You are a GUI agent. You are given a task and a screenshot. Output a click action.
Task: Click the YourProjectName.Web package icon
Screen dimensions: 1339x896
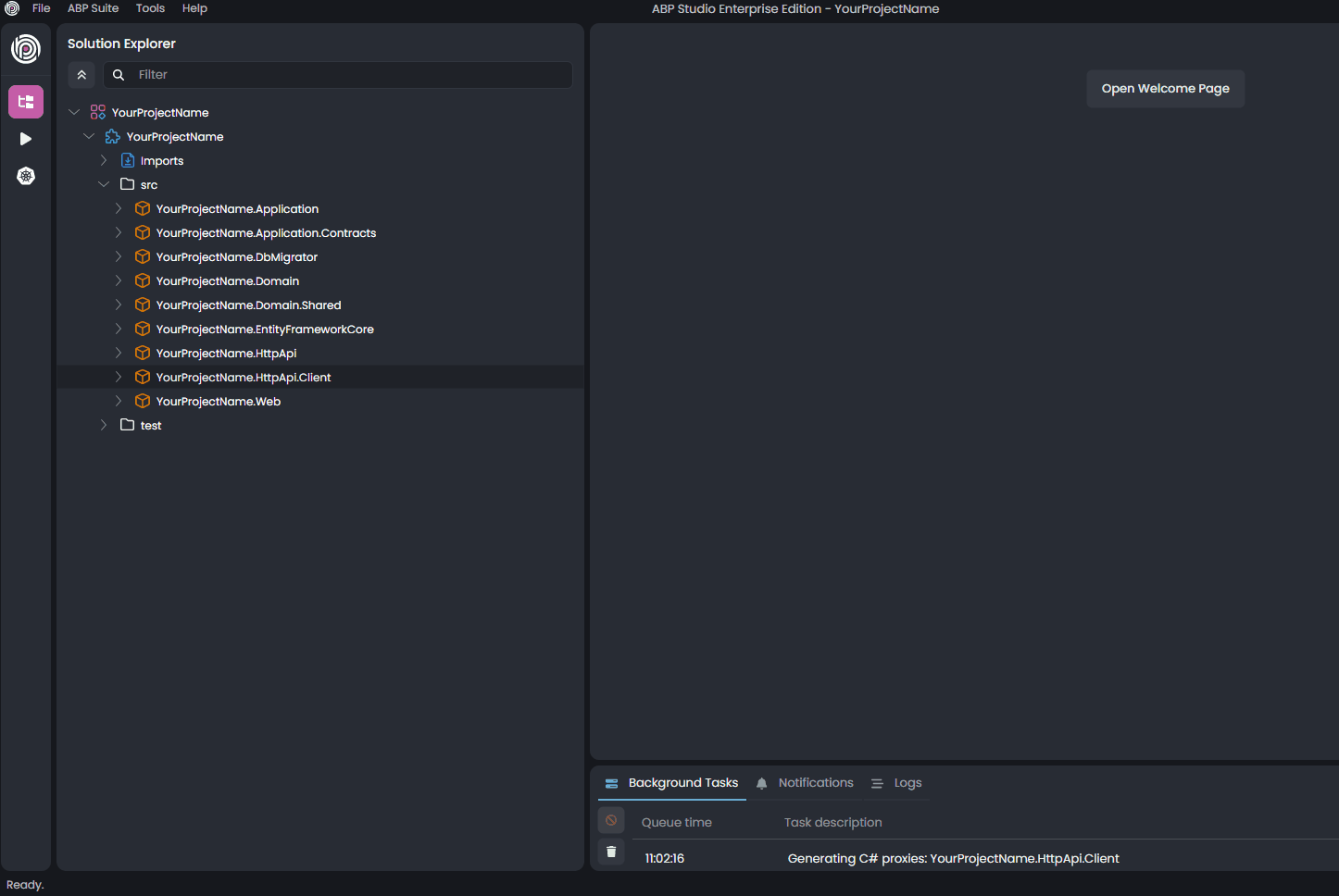[143, 401]
